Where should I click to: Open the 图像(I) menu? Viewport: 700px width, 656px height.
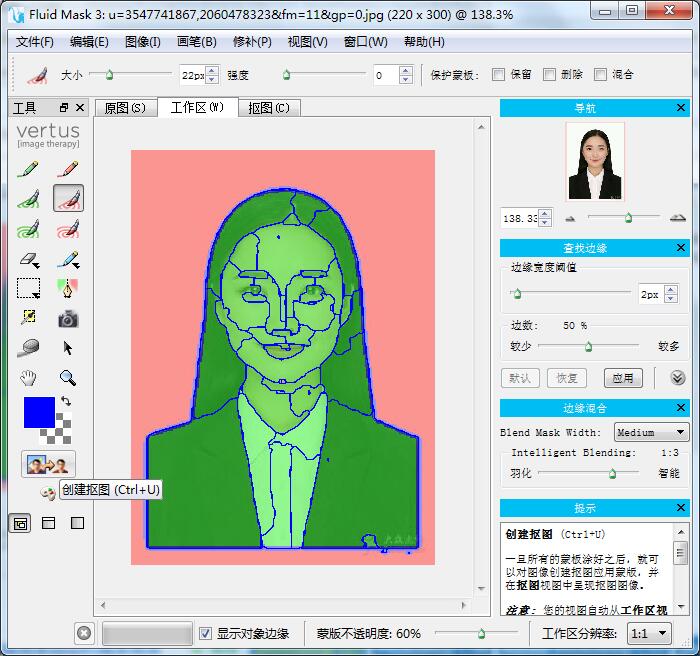(143, 42)
